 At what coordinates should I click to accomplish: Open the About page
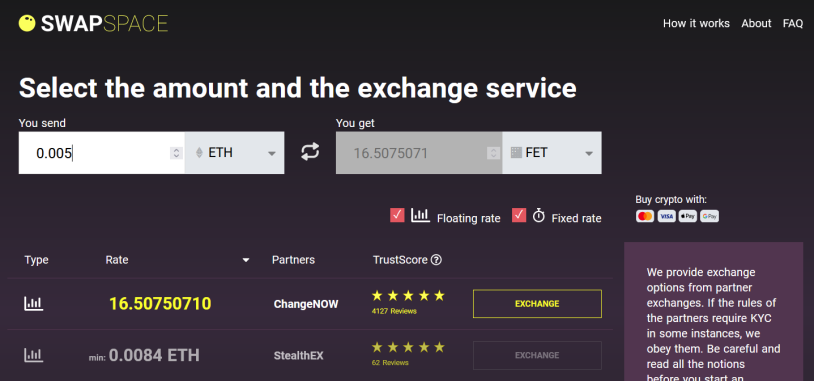[x=756, y=23]
